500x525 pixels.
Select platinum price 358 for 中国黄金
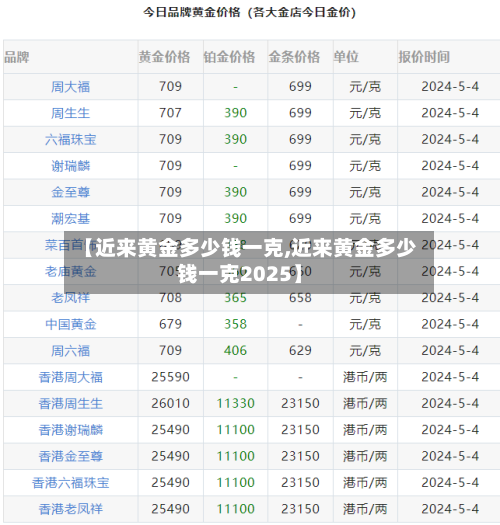pos(235,324)
